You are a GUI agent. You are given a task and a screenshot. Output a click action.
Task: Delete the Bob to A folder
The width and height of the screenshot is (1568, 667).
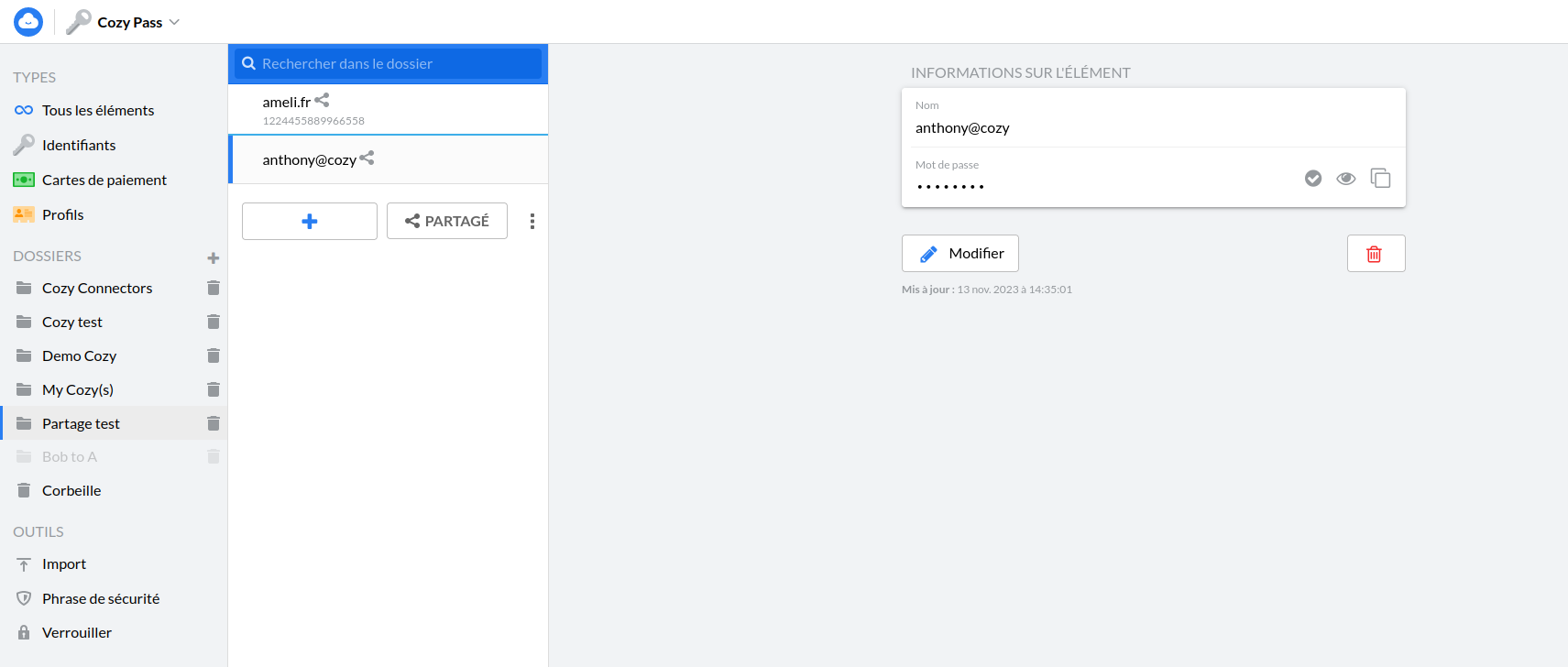pos(214,456)
